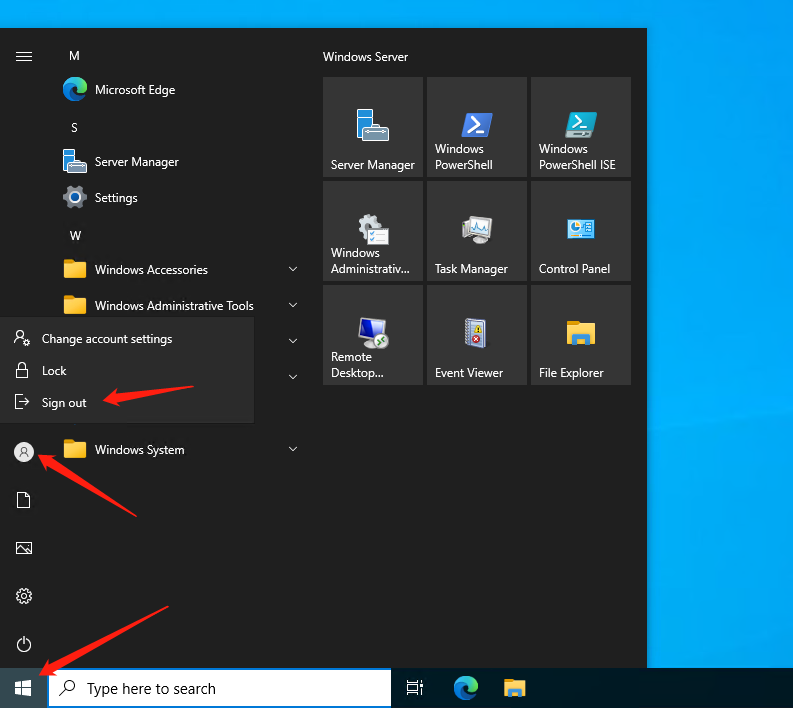The height and width of the screenshot is (708, 793).
Task: Expand the Windows Accessories chevron
Action: click(293, 269)
